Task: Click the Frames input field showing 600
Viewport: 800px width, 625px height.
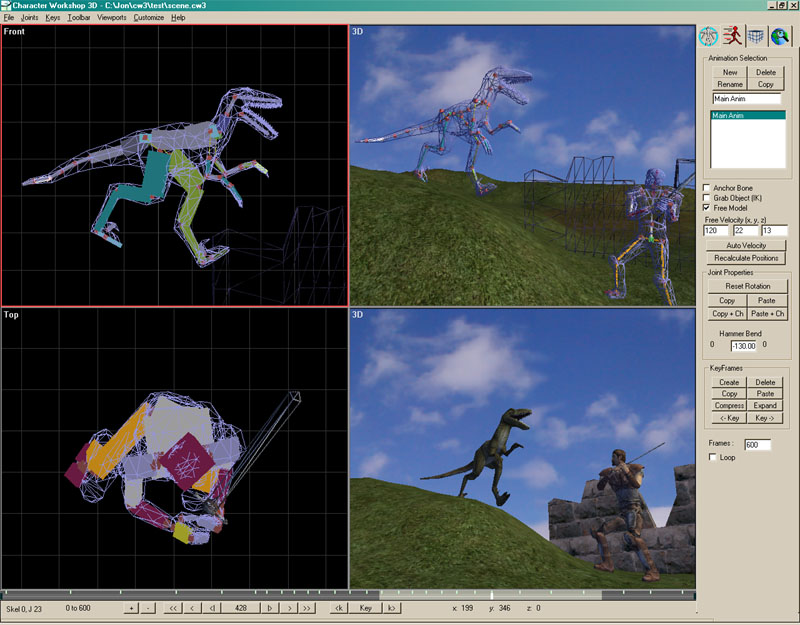Action: [757, 444]
